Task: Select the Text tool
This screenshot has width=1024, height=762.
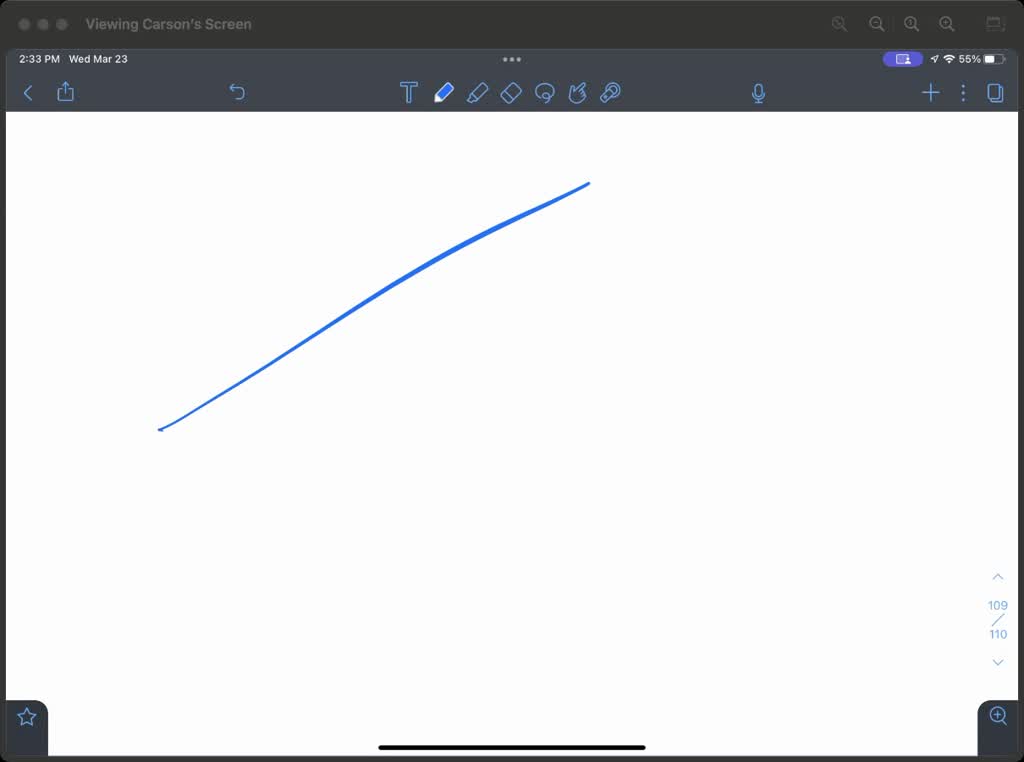Action: [408, 92]
